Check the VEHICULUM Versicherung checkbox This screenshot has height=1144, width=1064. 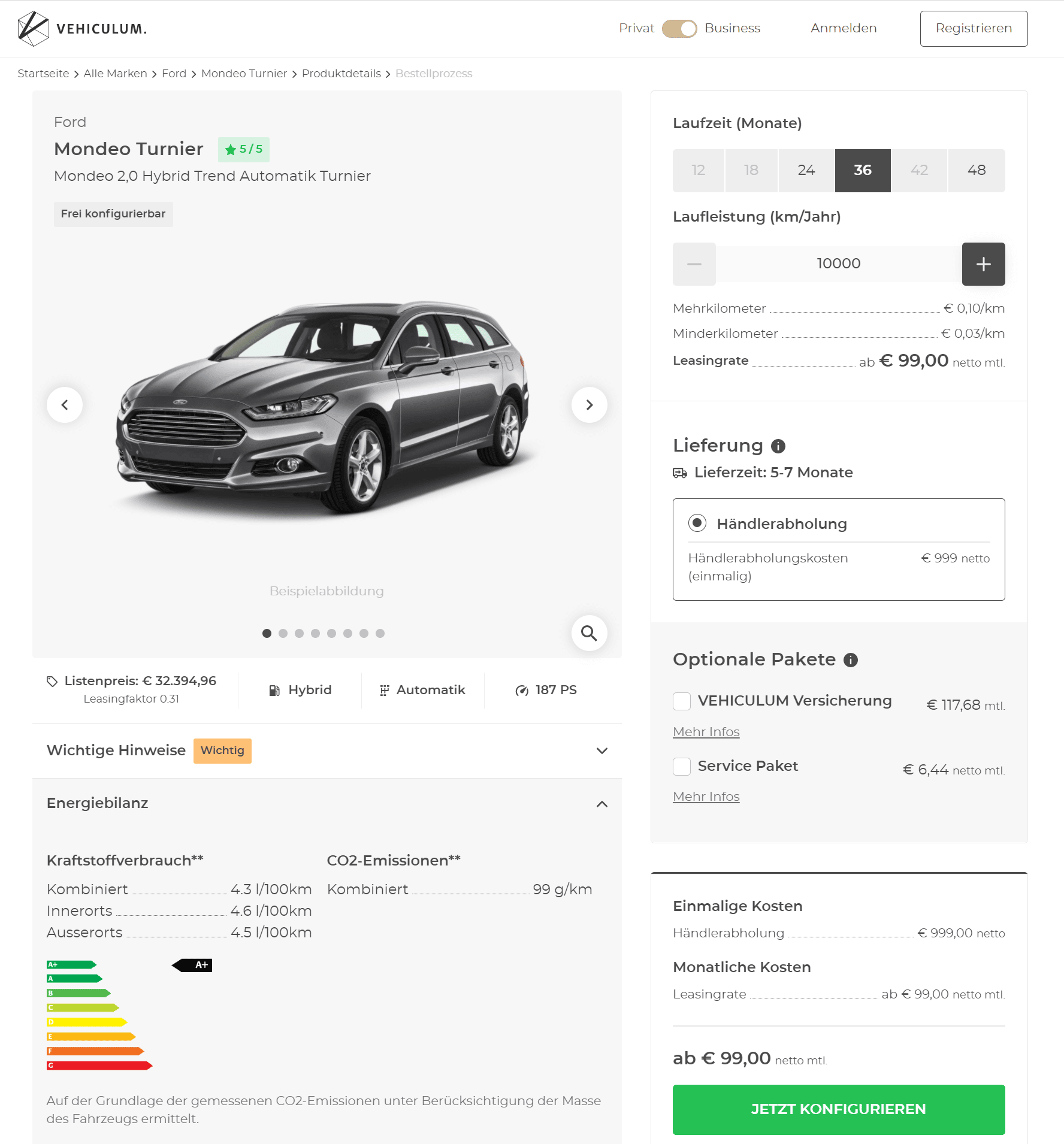[682, 701]
